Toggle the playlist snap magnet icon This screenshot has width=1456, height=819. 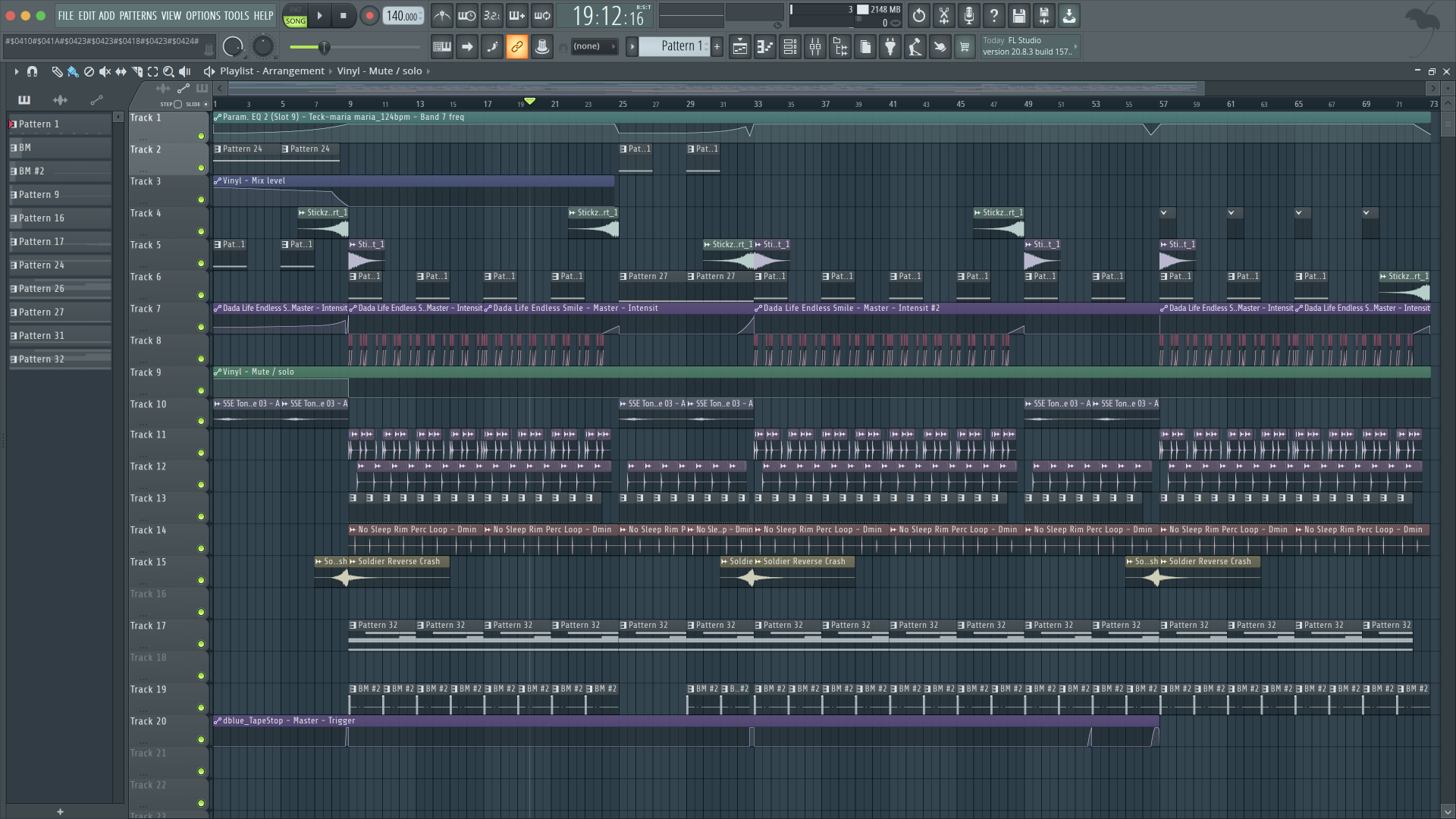pos(32,71)
